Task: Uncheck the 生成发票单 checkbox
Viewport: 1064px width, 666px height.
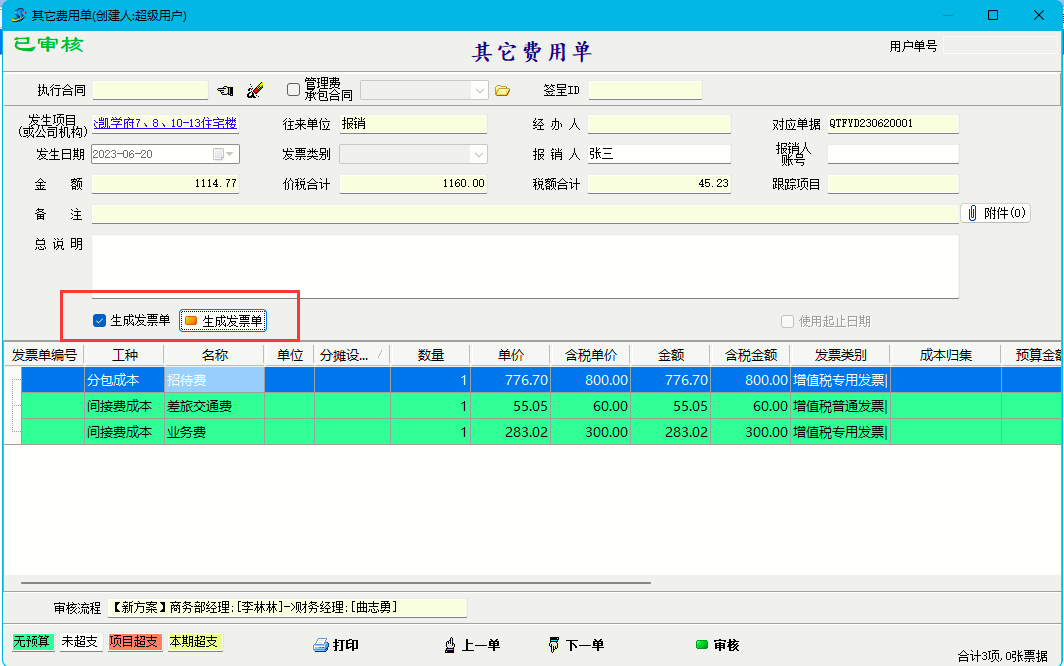Action: click(x=99, y=321)
